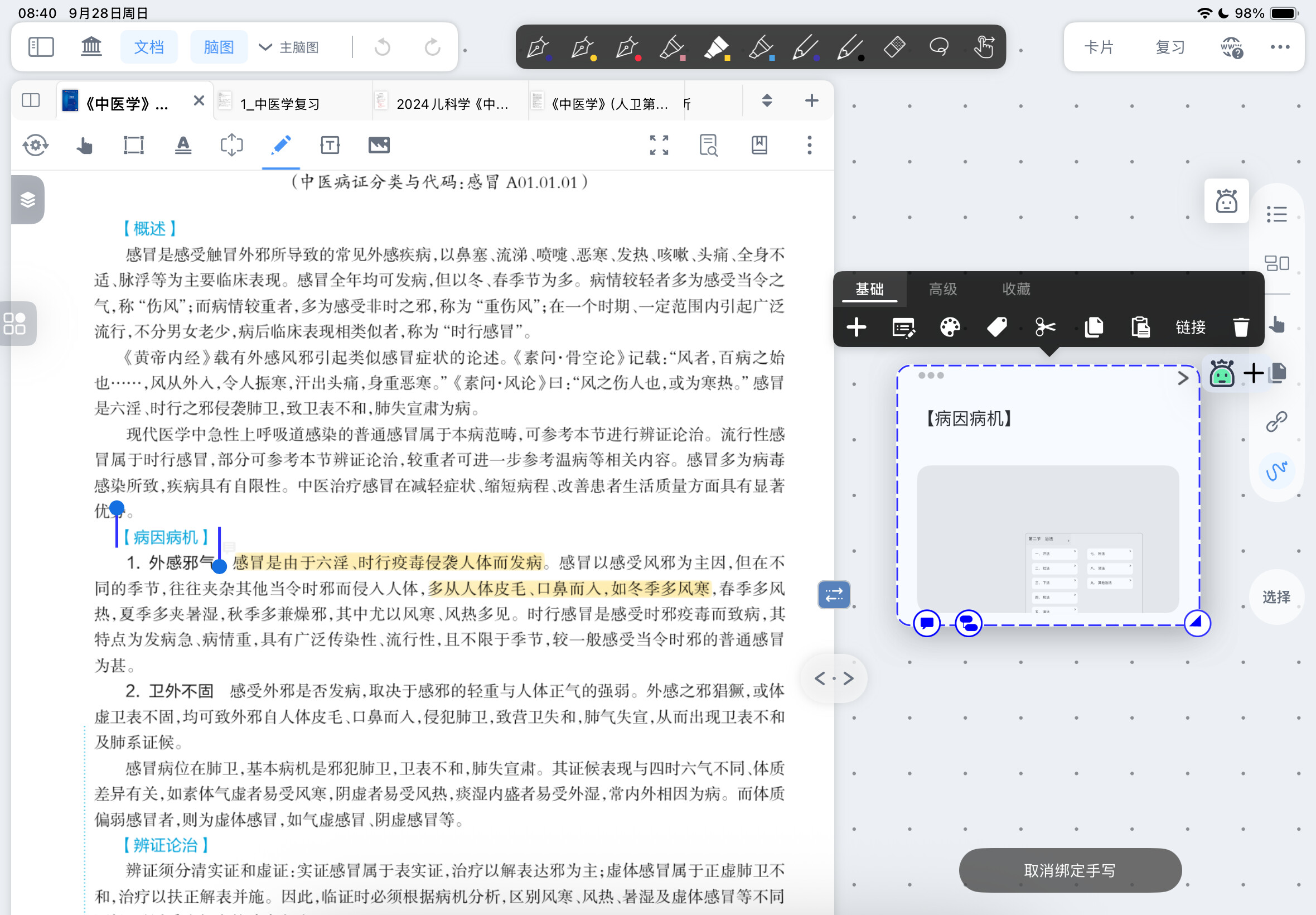Screen dimensions: 1316x915
Task: Toggle the 脑图 mind map view
Action: 219,47
